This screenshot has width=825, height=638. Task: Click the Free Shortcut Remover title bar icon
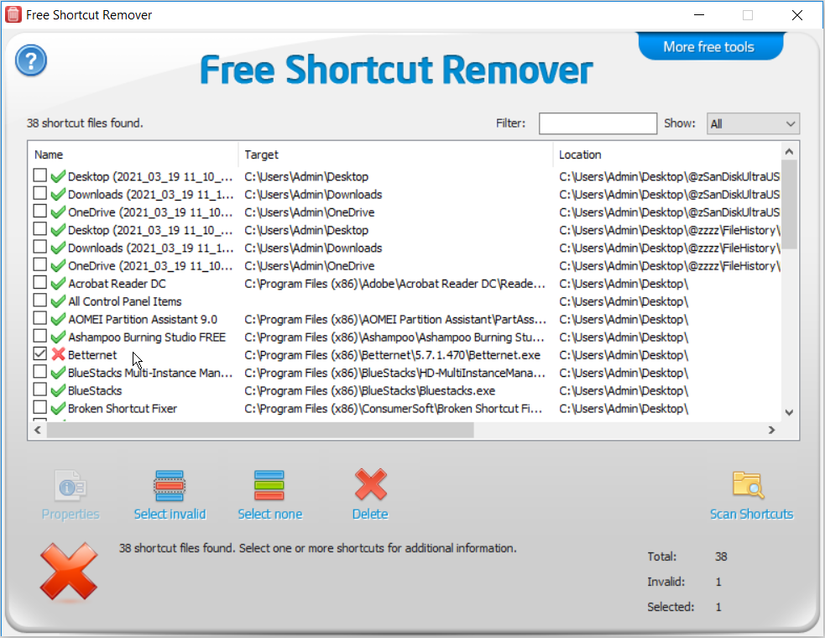[13, 14]
